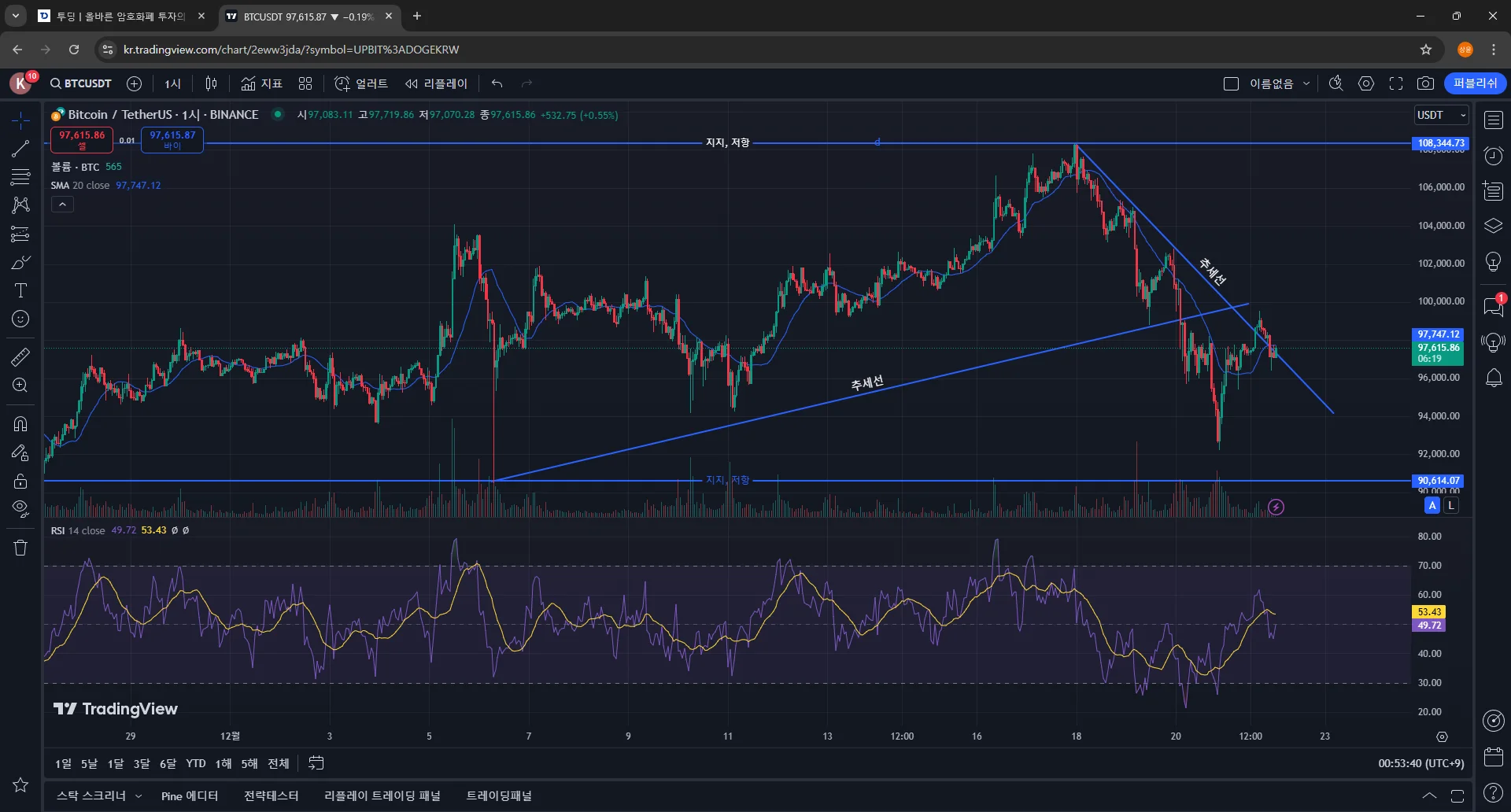
Task: Open the 00:53:40 (UTC+9) timezone menu
Action: 1421,763
